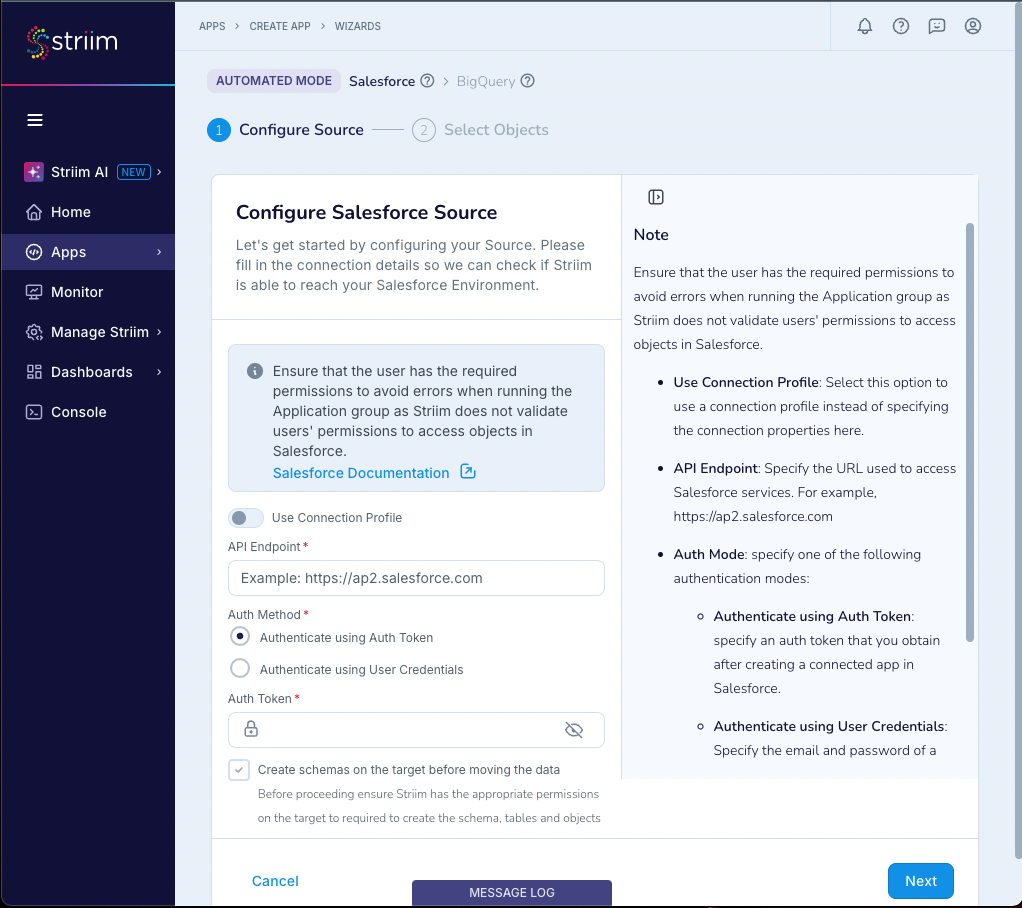Enable Use Connection Profile
This screenshot has height=908, width=1022.
pos(245,517)
